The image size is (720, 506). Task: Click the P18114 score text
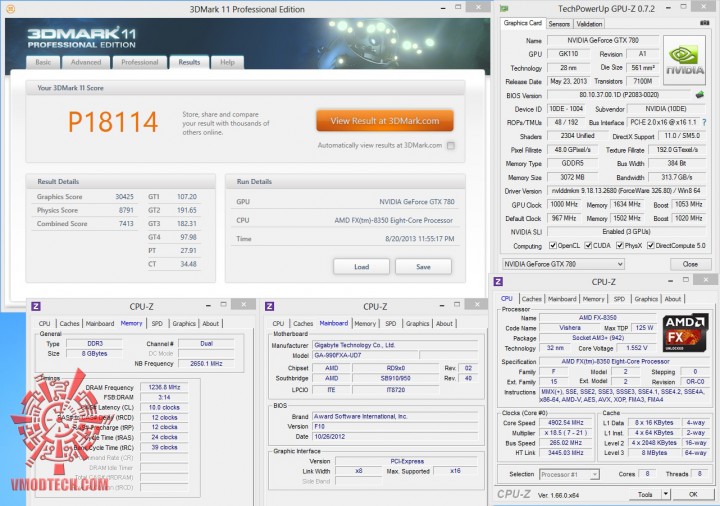pos(113,122)
